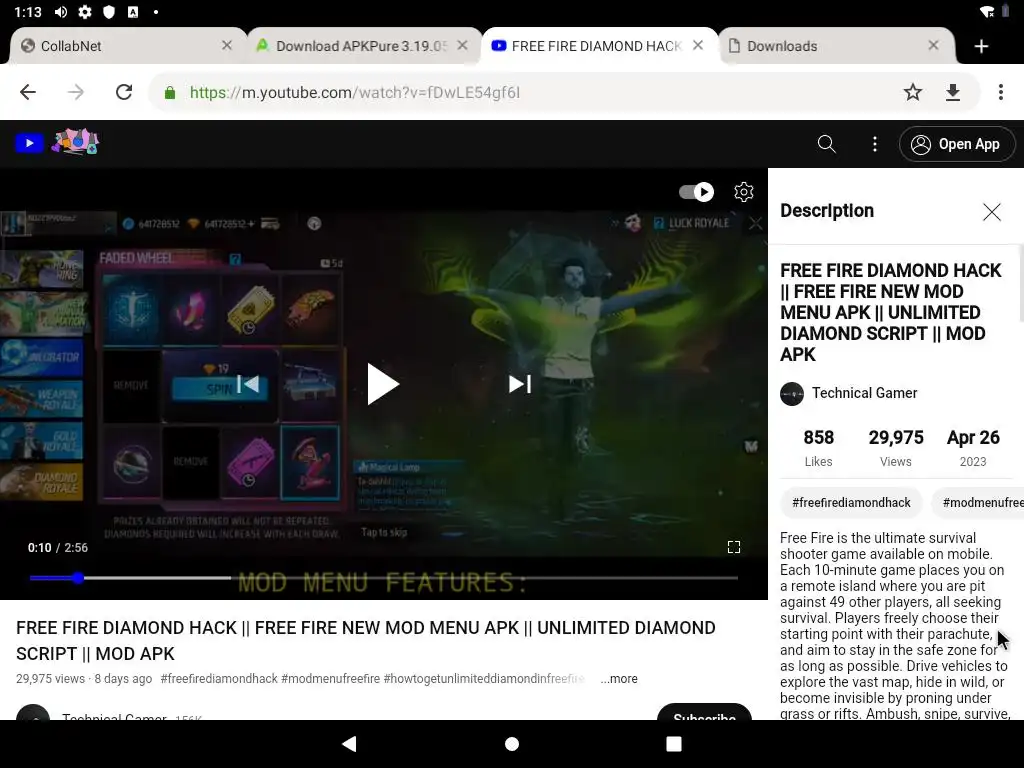
Task: Open the browser three-dot menu
Action: [1000, 92]
